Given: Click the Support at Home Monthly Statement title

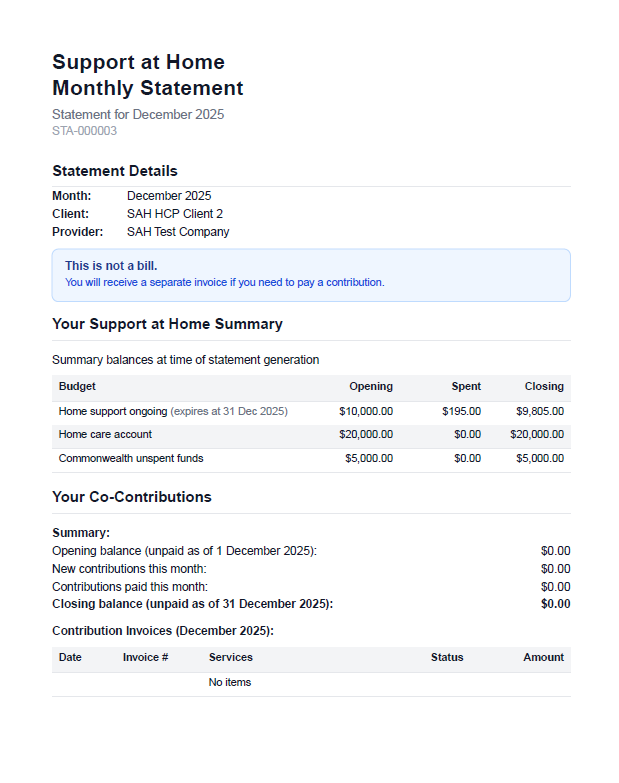Looking at the screenshot, I should coord(148,75).
